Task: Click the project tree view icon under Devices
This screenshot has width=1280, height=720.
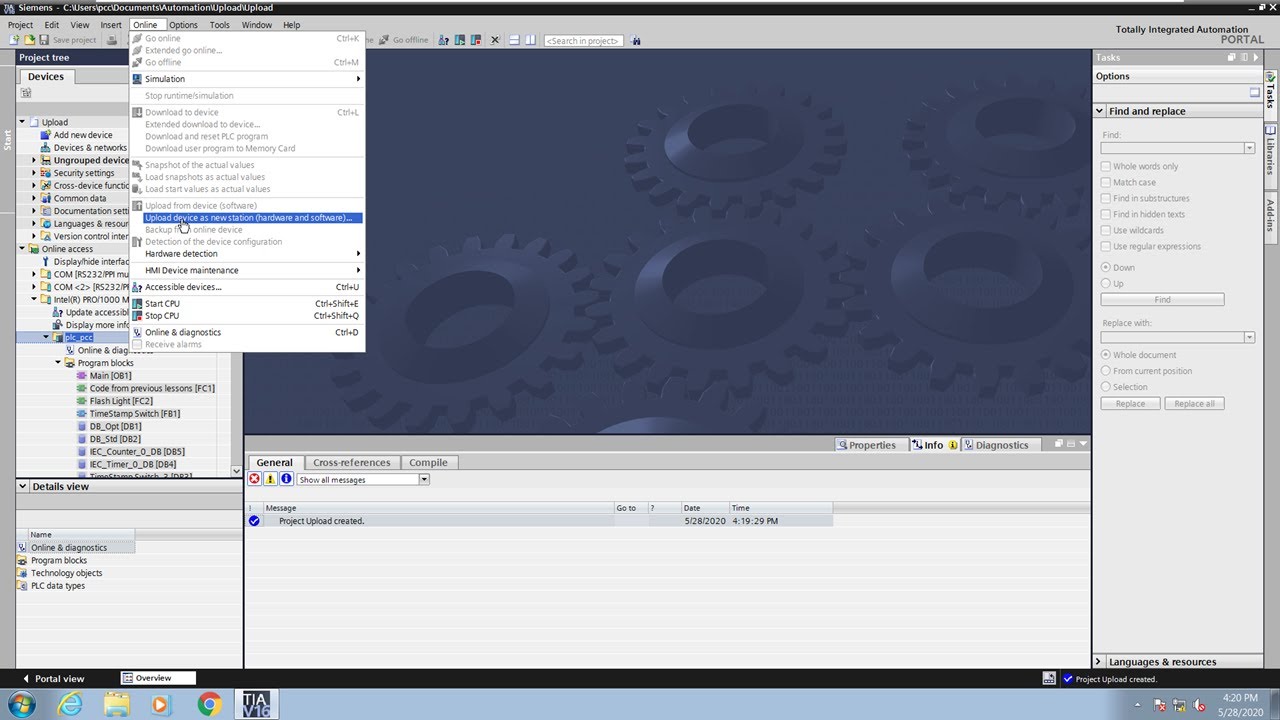Action: [25, 93]
